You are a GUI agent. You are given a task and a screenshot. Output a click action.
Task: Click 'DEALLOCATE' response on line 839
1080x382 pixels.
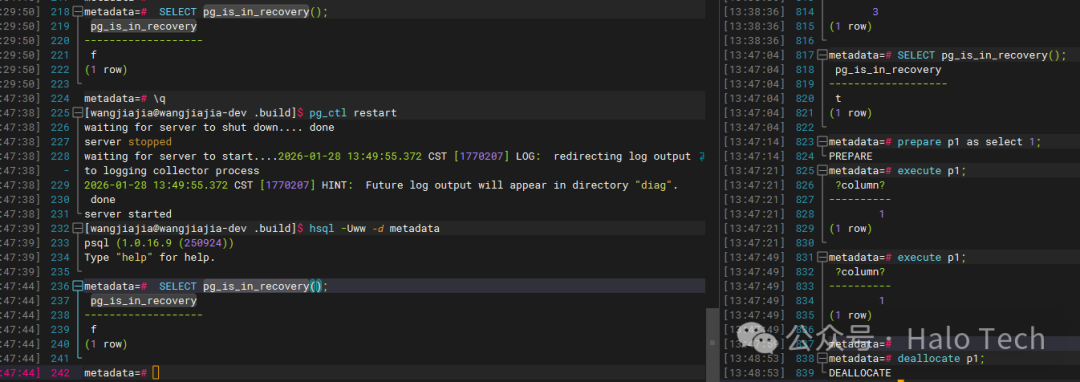[860, 373]
